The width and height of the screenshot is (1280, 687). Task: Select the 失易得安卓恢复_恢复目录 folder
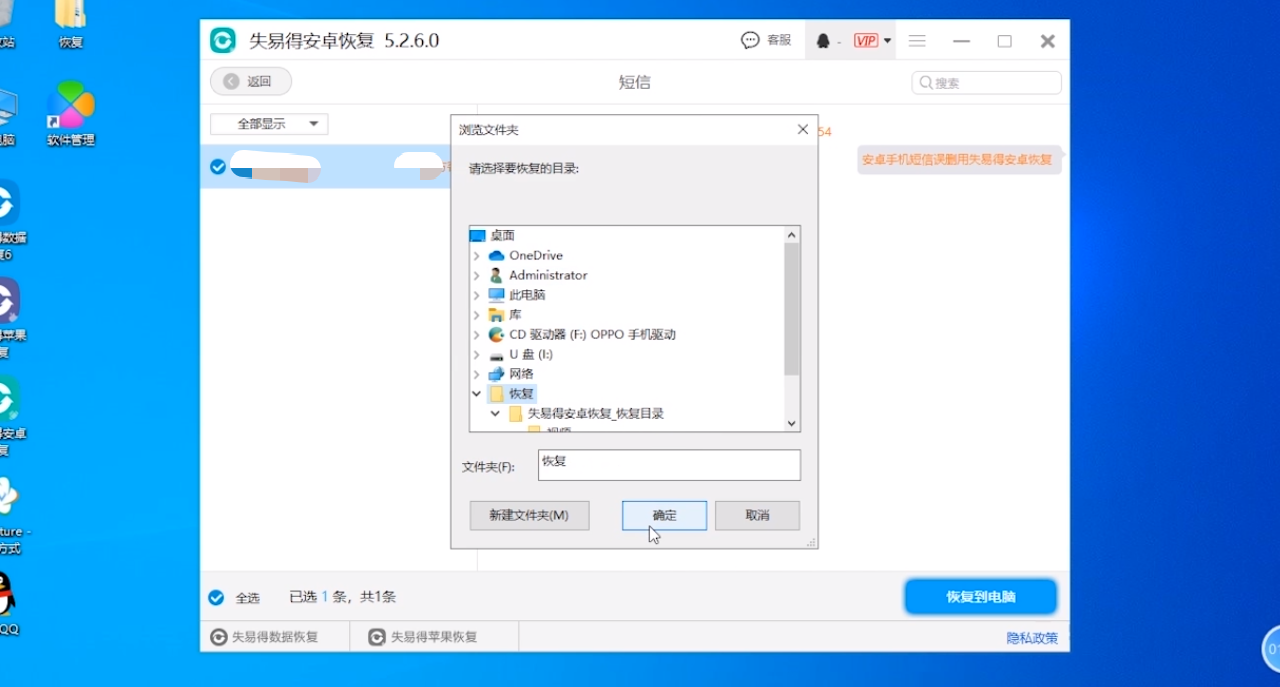[x=596, y=413]
